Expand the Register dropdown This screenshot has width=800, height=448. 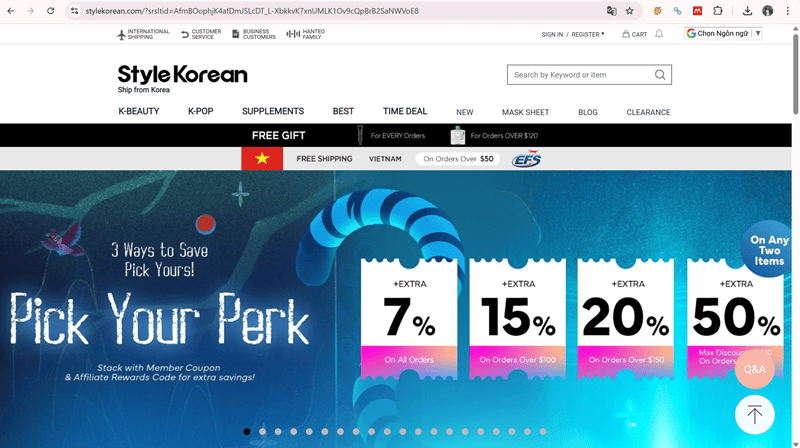(587, 35)
